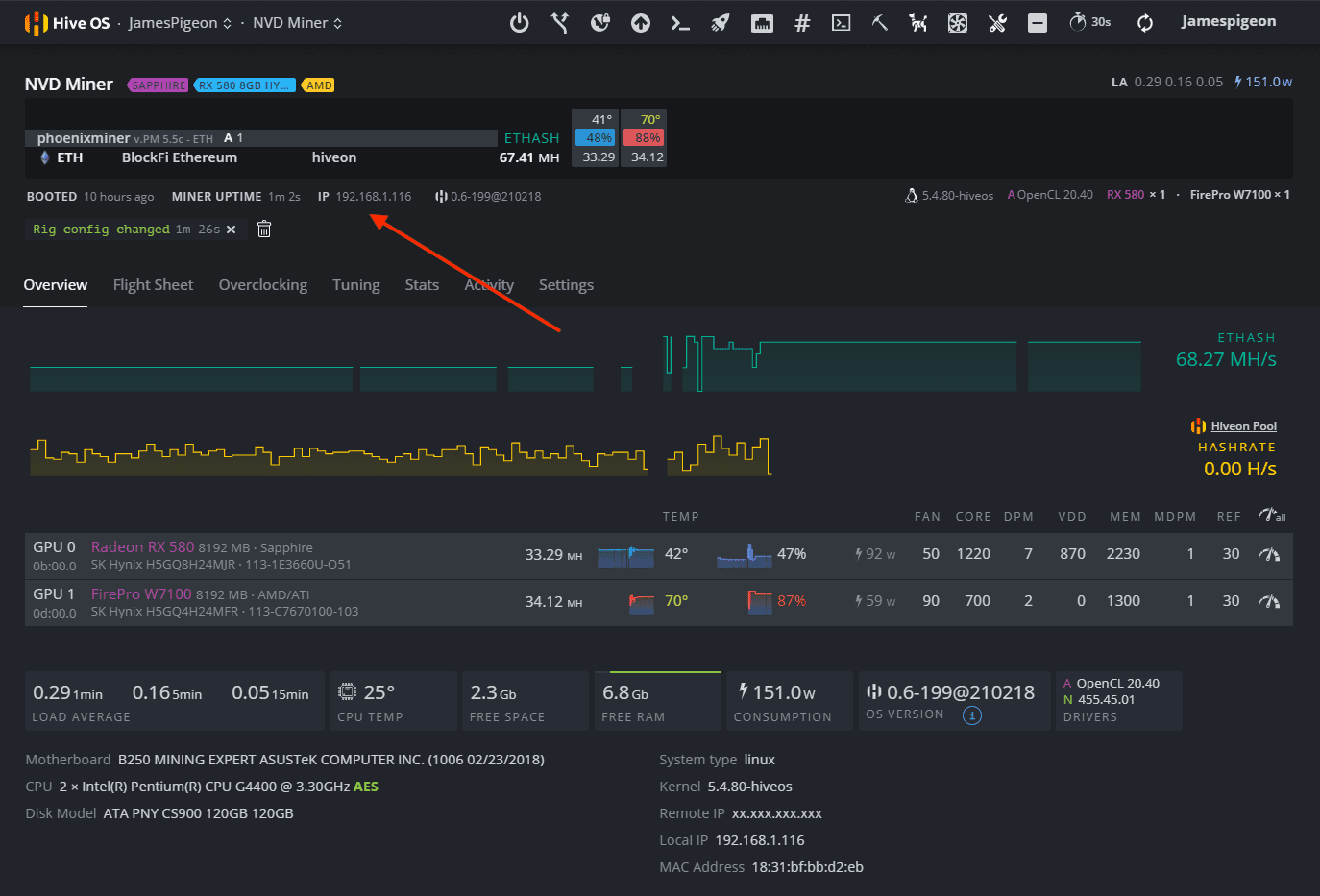
Task: Open the Overclocking tab
Action: coord(263,285)
